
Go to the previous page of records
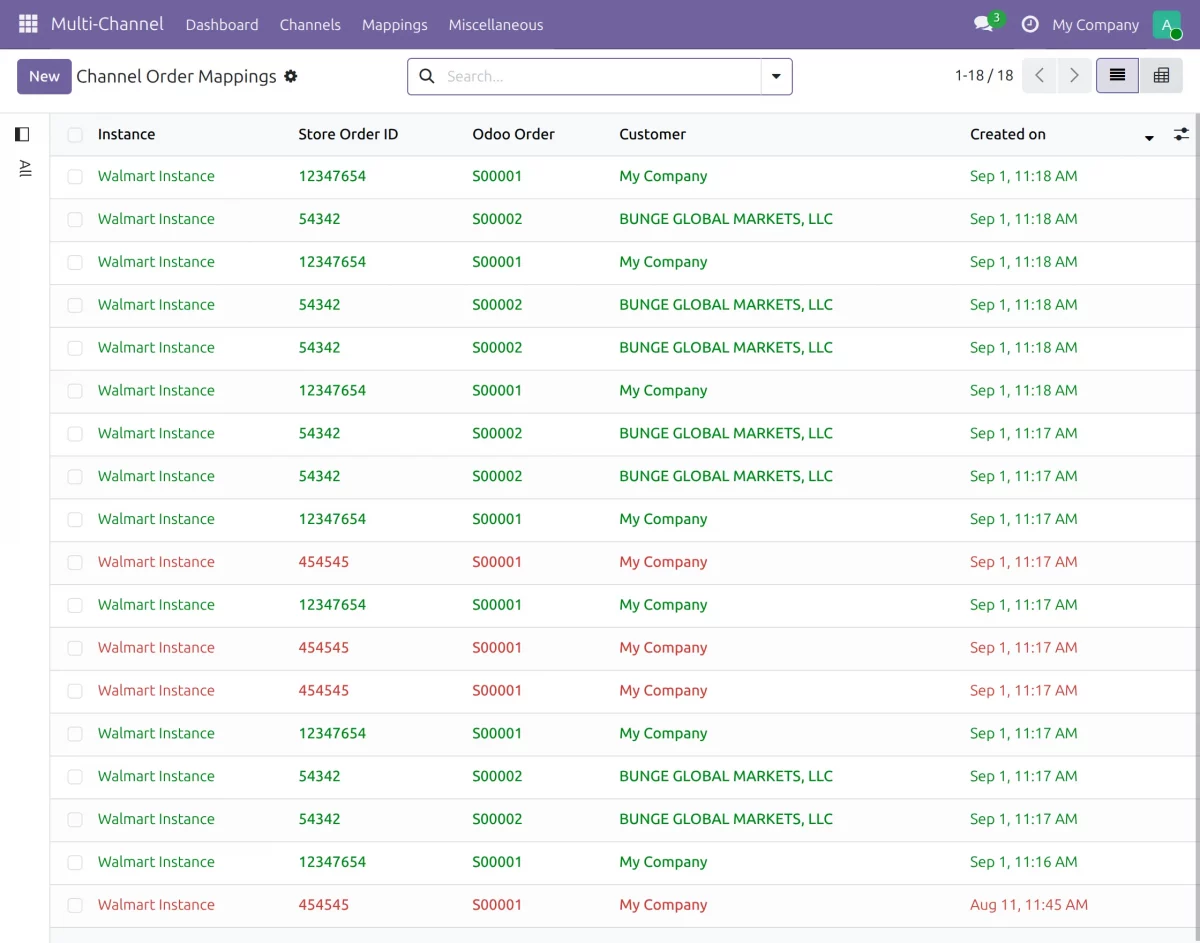coord(1039,76)
